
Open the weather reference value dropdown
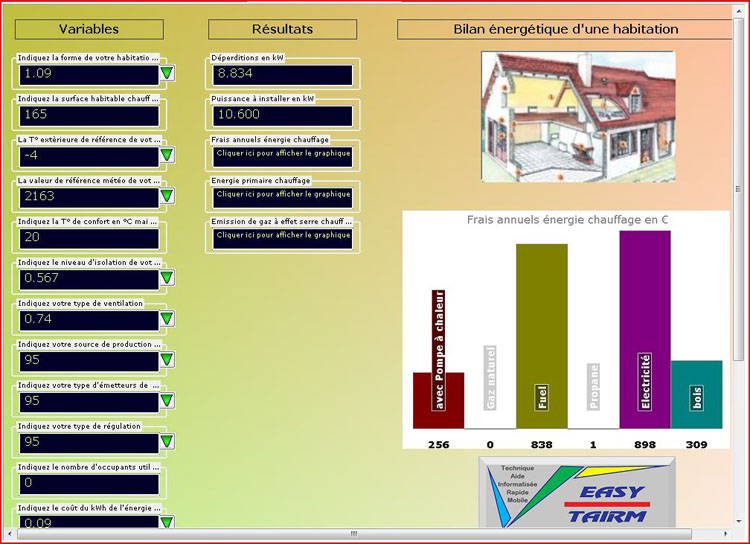coord(167,197)
